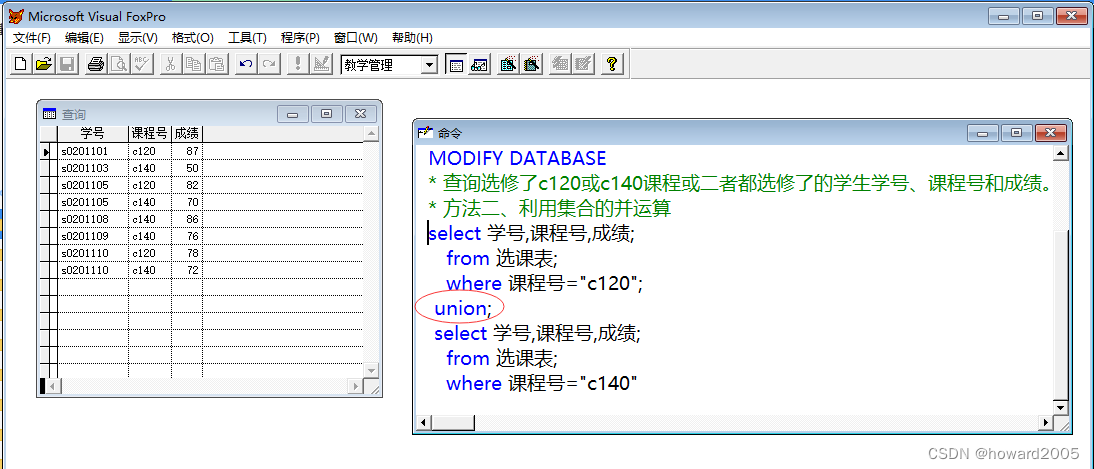Viewport: 1094px width, 469px height.
Task: Click the Run exclamation mark icon
Action: click(298, 64)
